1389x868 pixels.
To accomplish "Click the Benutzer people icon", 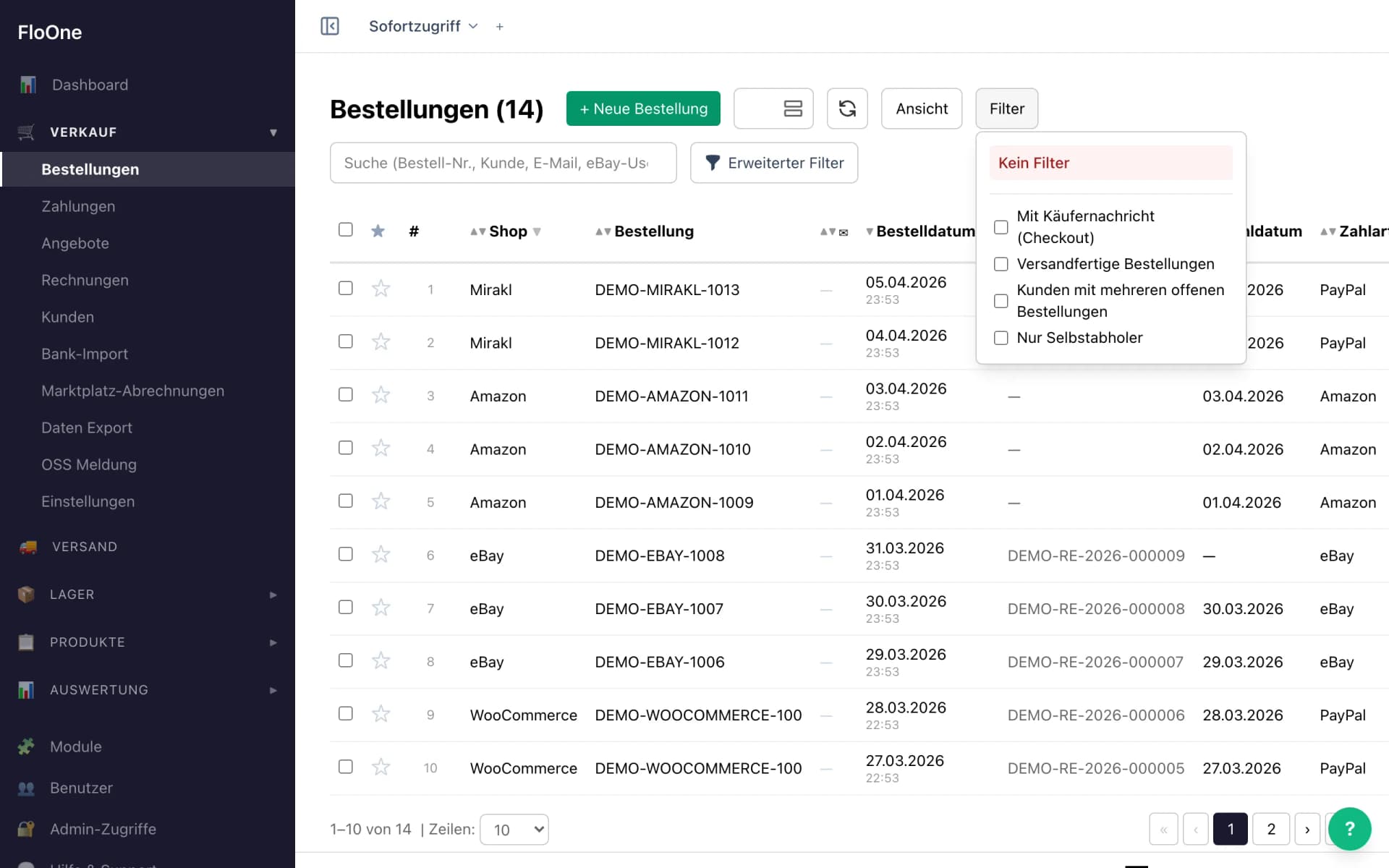I will (x=26, y=788).
